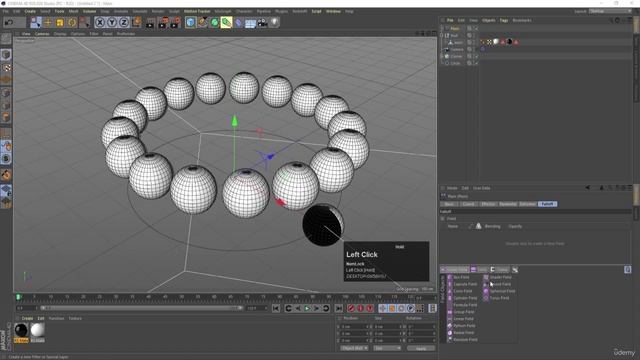The height and width of the screenshot is (360, 640).
Task: Open viewport Cameras menu
Action: click(42, 34)
